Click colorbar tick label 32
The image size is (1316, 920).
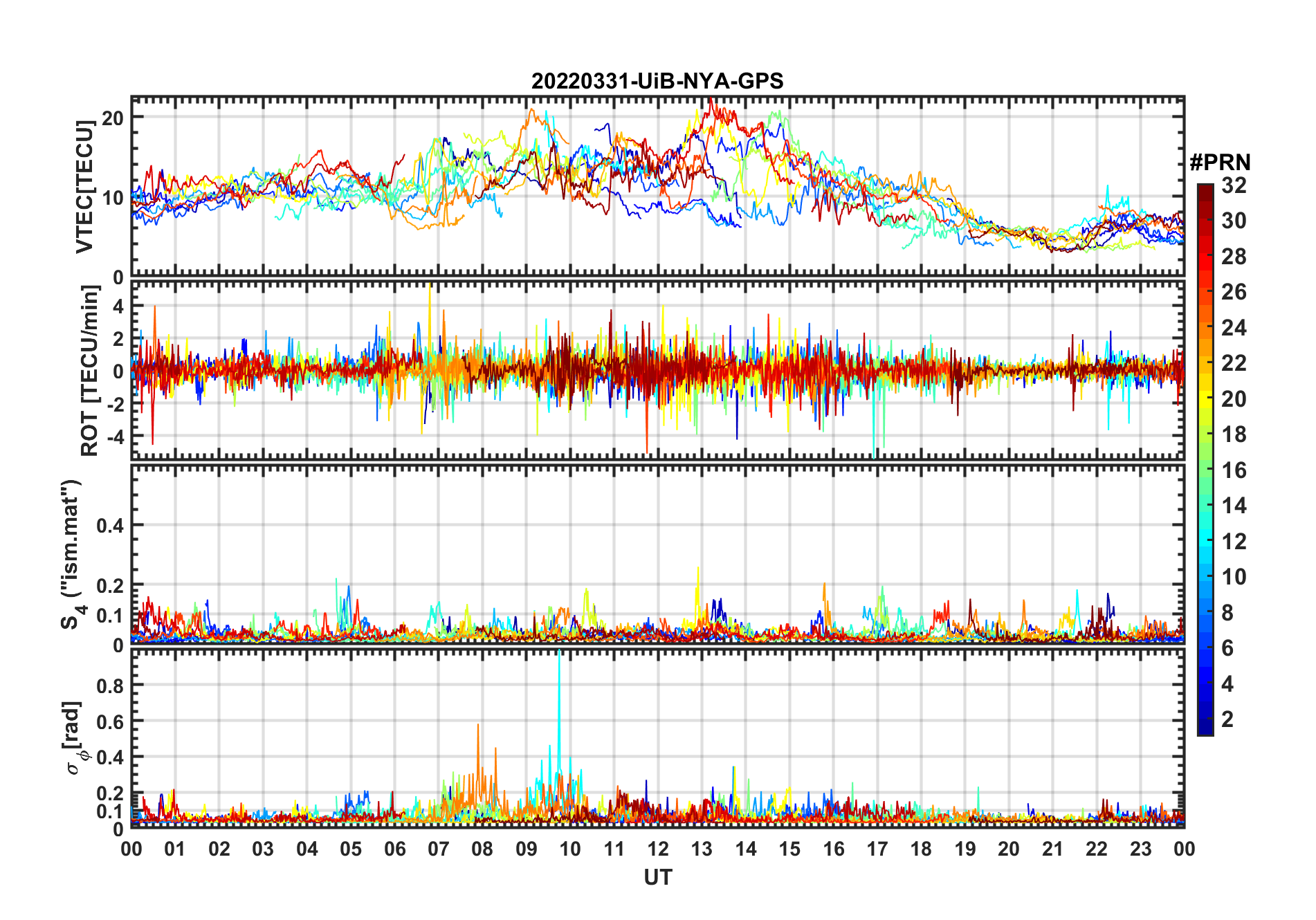click(x=1234, y=185)
